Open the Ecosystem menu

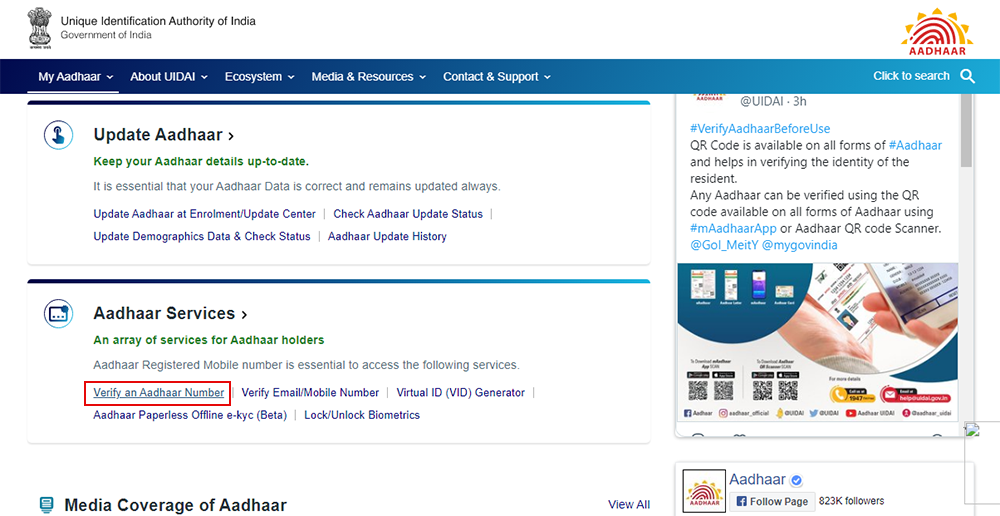pos(259,77)
